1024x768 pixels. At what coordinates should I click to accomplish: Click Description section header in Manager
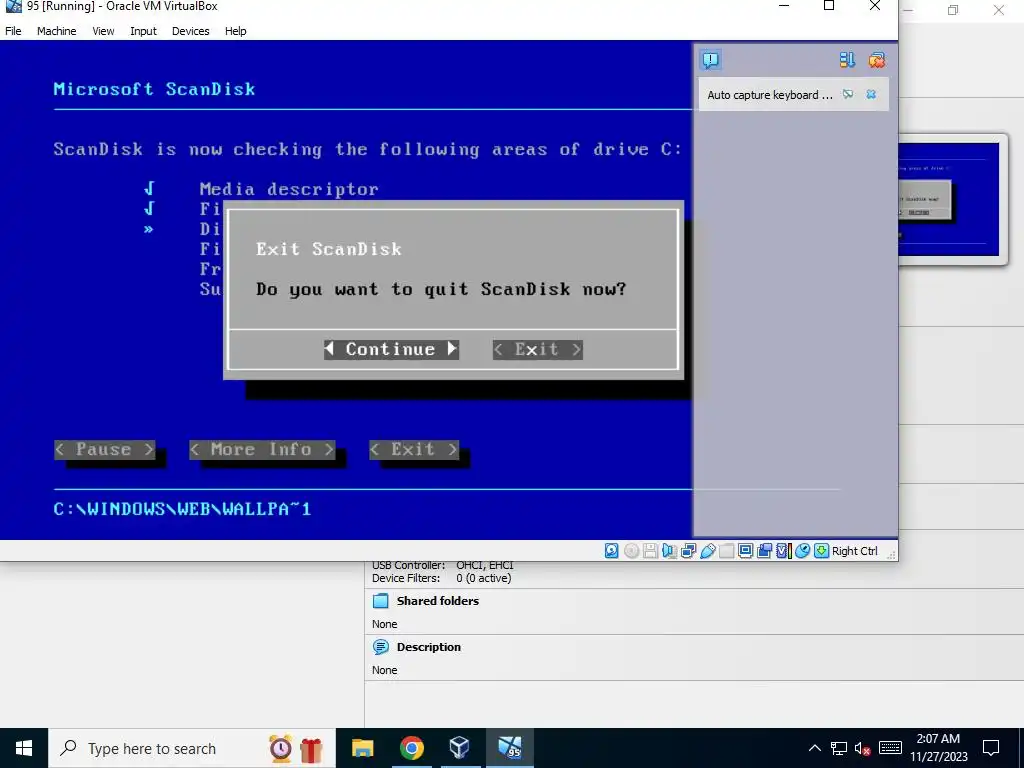click(428, 647)
